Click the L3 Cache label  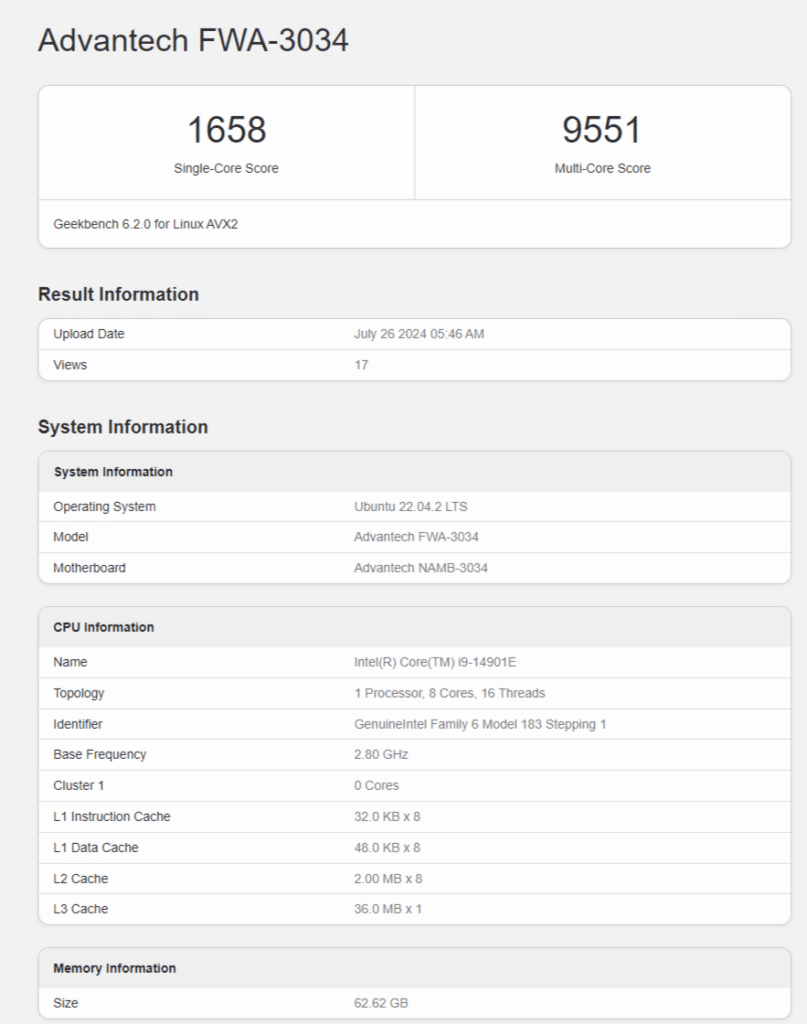click(x=80, y=909)
